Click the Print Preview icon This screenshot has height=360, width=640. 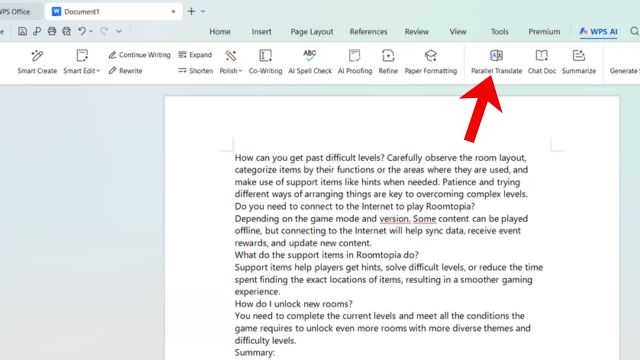pyautogui.click(x=67, y=31)
